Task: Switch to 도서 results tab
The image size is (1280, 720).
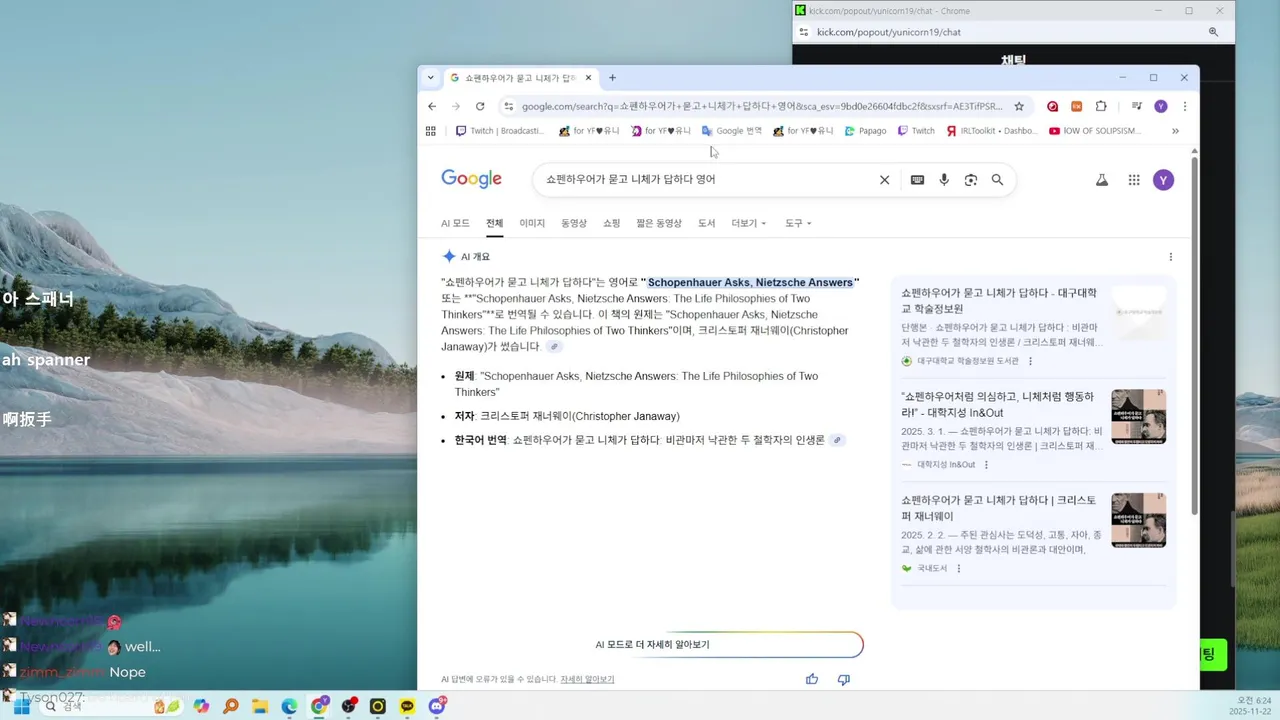Action: point(706,223)
